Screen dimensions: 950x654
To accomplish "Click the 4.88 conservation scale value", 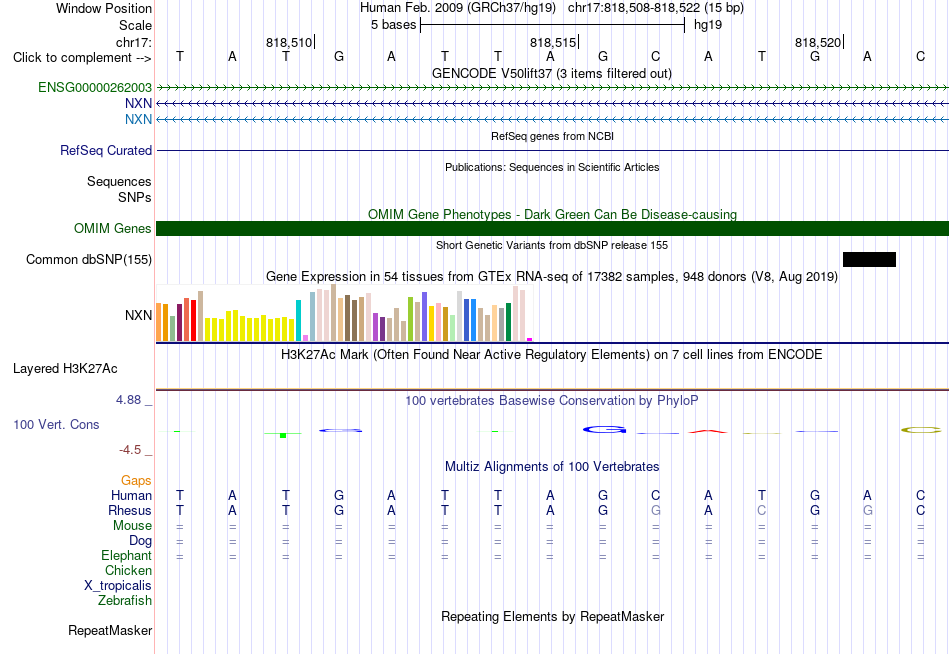I will [128, 400].
